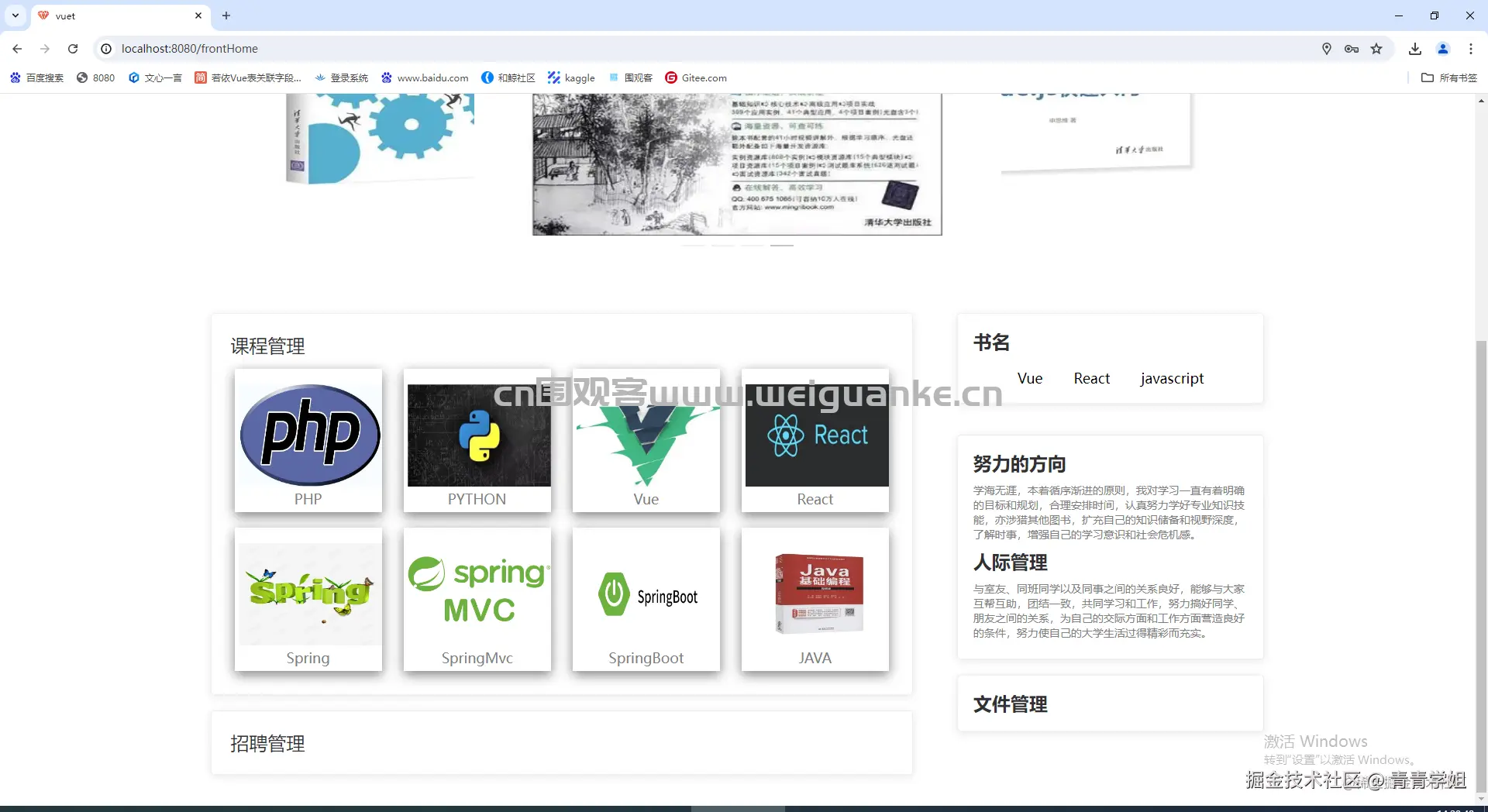This screenshot has width=1488, height=812.
Task: Bookmark this page with the star
Action: 1376,49
